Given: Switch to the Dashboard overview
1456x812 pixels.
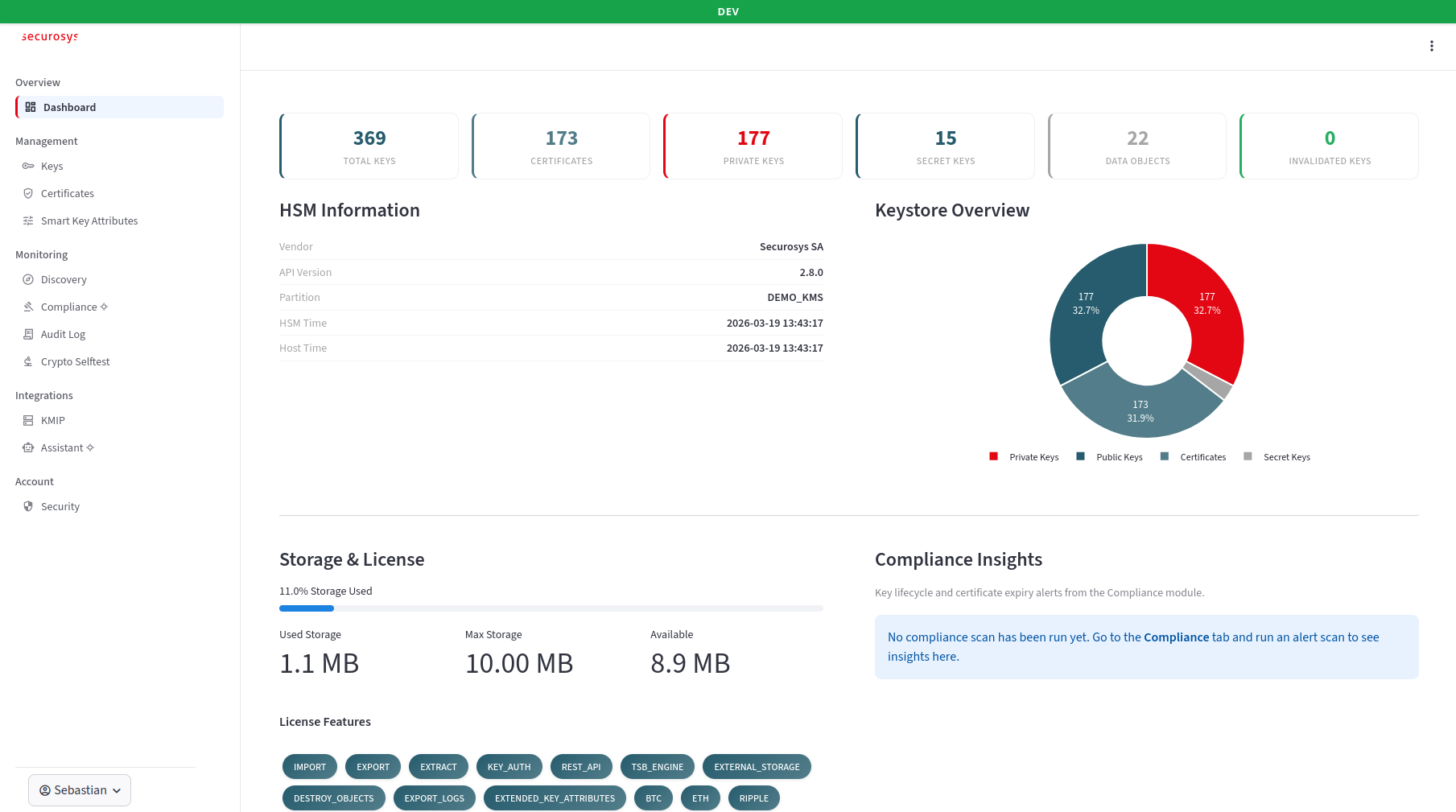Looking at the screenshot, I should click(69, 107).
